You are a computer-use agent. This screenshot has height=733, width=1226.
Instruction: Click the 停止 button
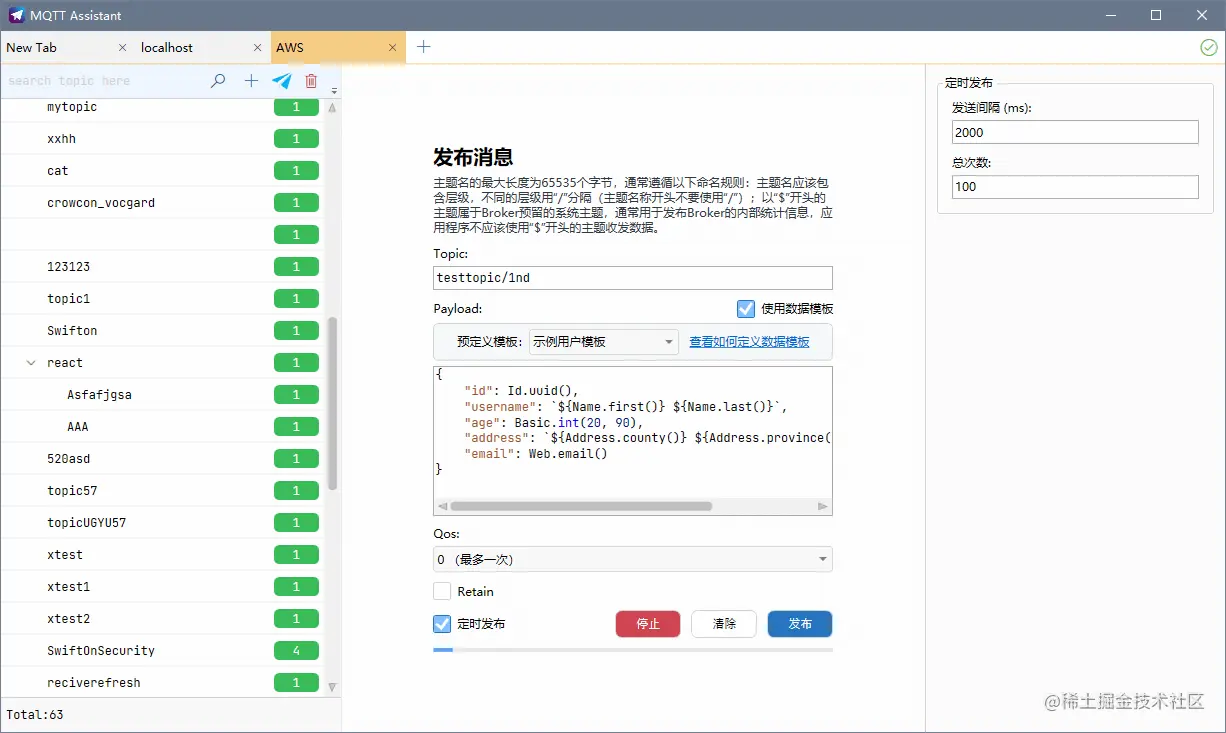tap(648, 624)
